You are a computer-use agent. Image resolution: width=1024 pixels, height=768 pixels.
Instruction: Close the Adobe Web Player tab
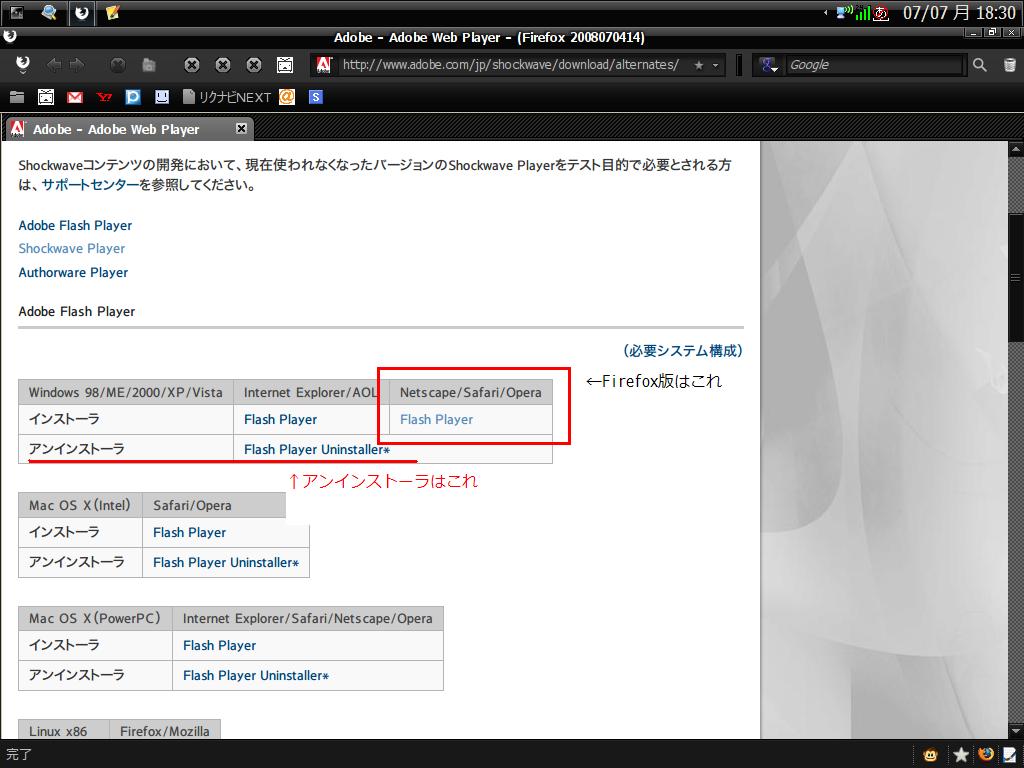241,129
